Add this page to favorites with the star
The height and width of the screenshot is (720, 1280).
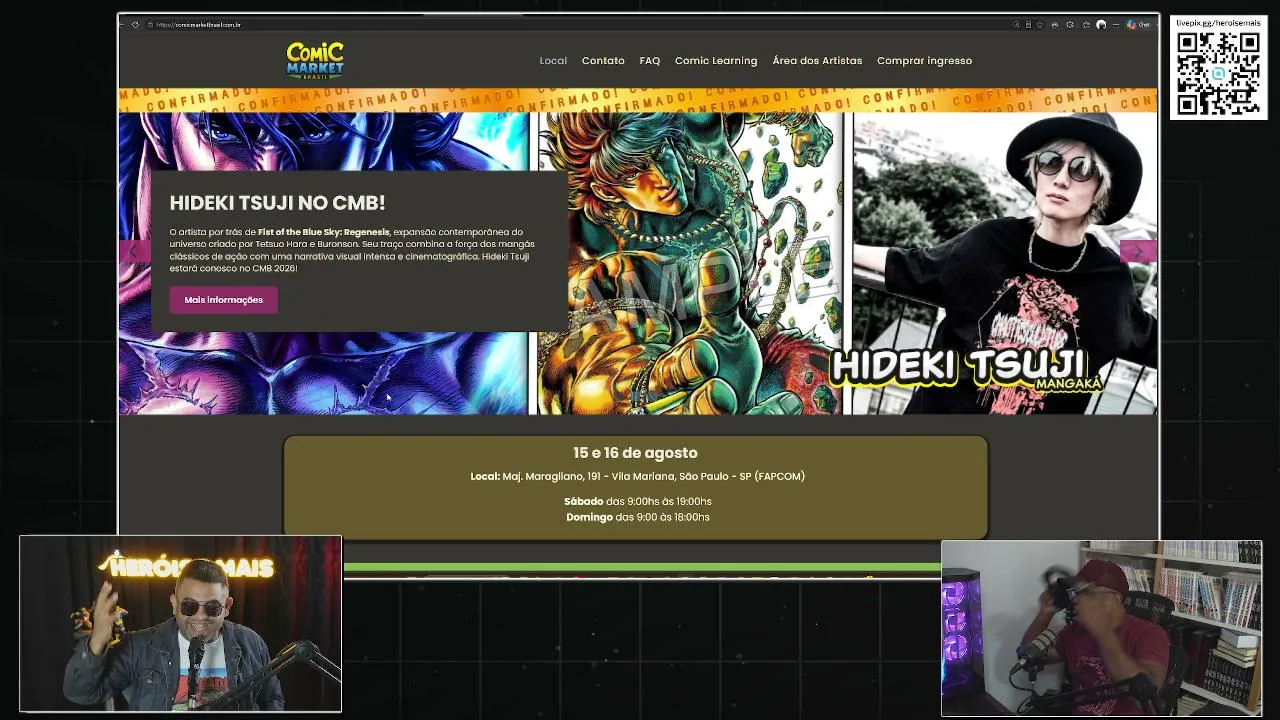[x=1040, y=24]
